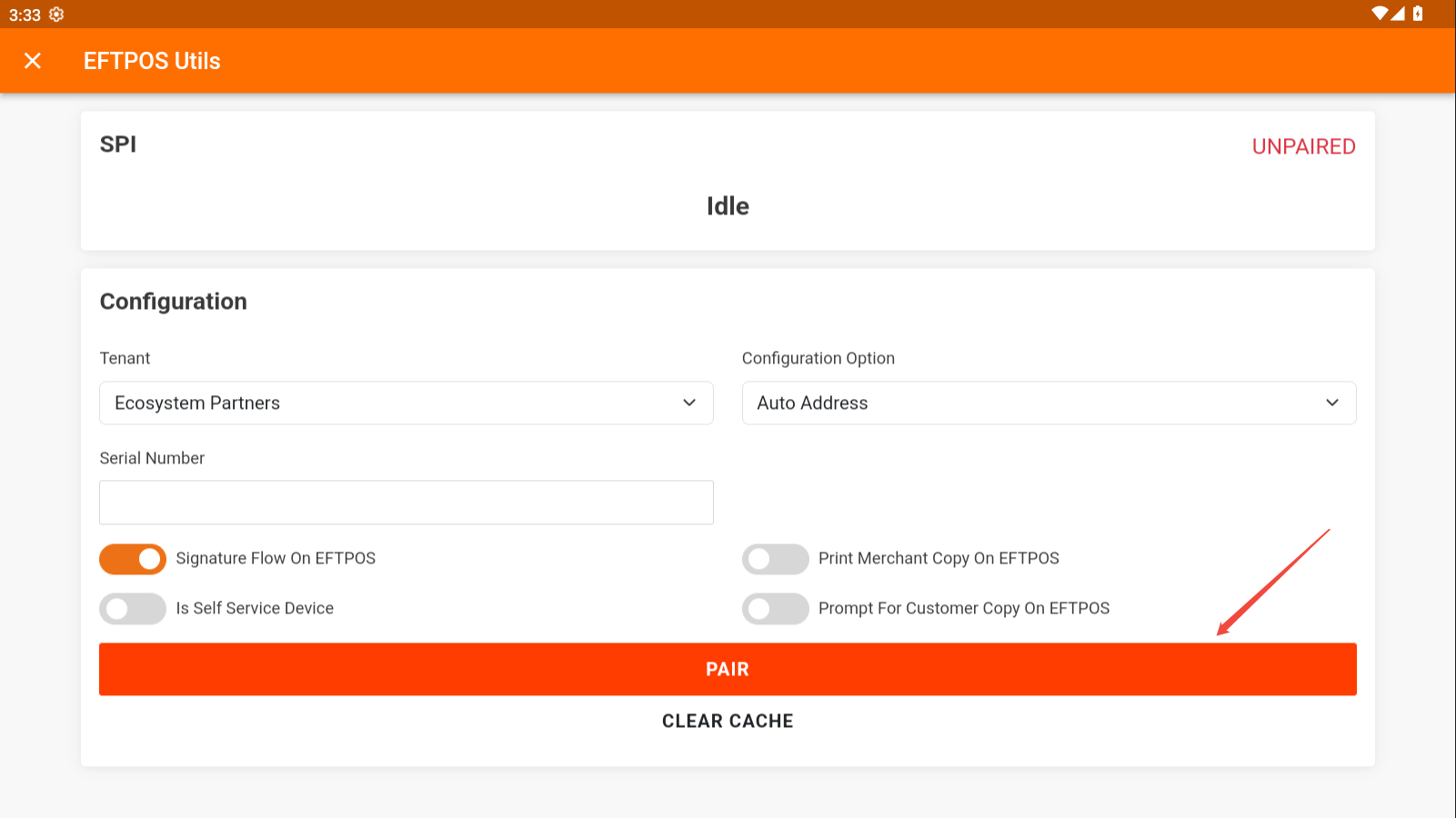Click the UNPAIRED status label

click(x=1303, y=146)
